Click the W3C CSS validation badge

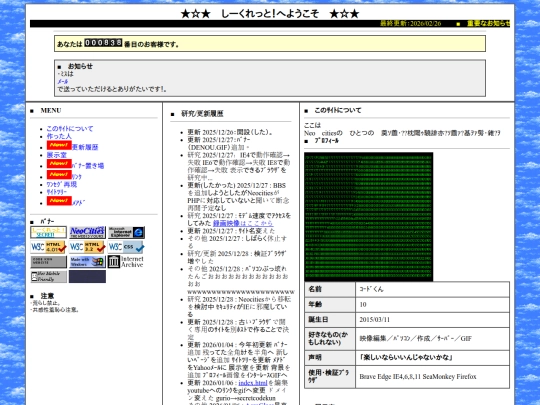[126, 247]
